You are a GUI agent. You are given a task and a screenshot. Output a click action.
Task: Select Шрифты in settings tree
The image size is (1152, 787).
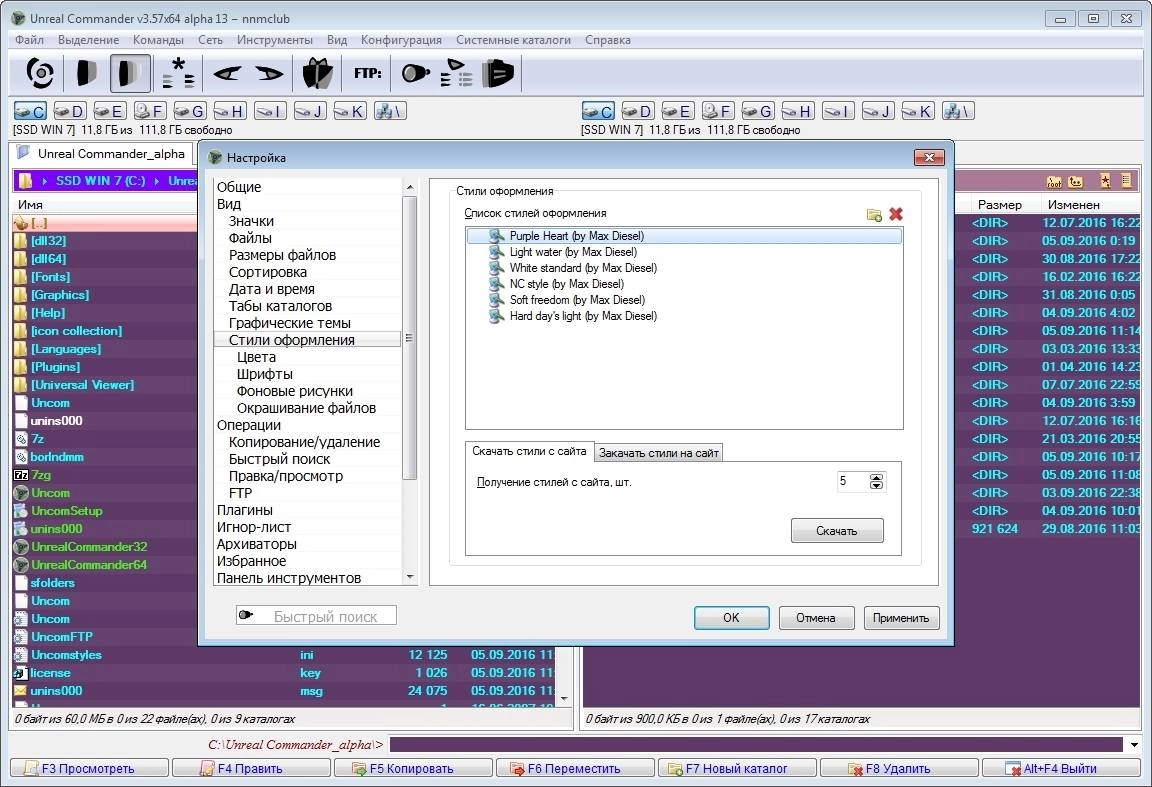coord(264,374)
